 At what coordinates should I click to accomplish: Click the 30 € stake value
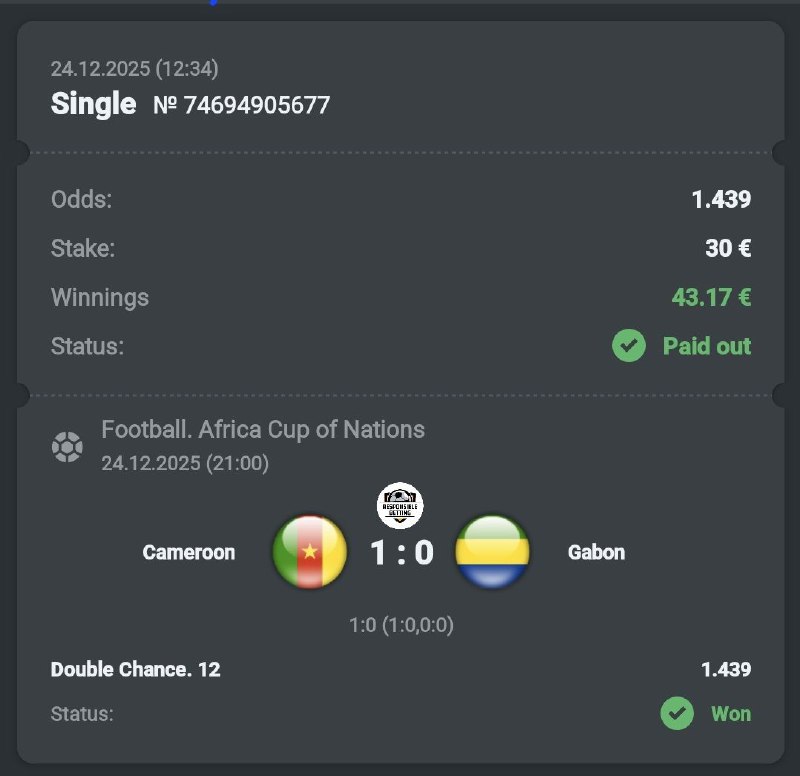(x=728, y=248)
